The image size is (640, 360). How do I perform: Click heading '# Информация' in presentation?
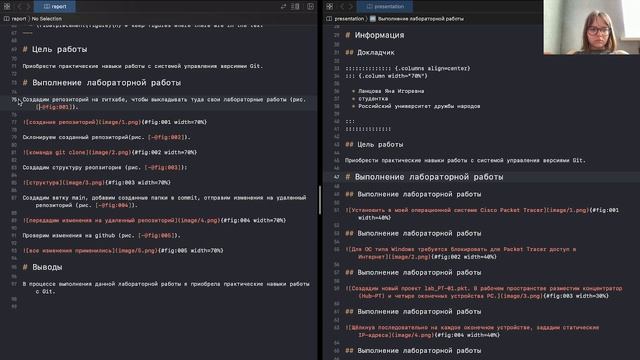(375, 36)
